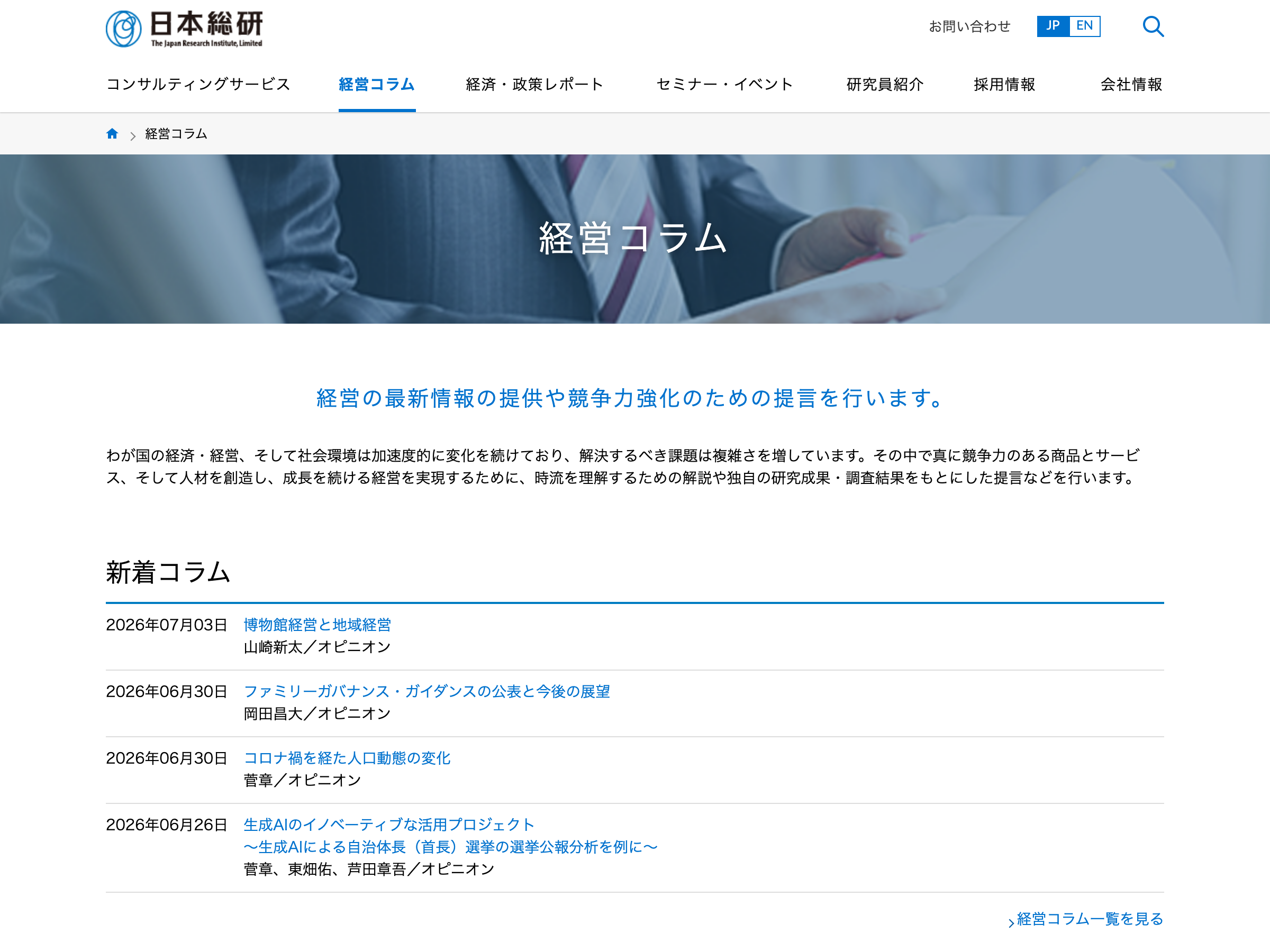
Task: Switch language to EN
Action: click(x=1085, y=26)
